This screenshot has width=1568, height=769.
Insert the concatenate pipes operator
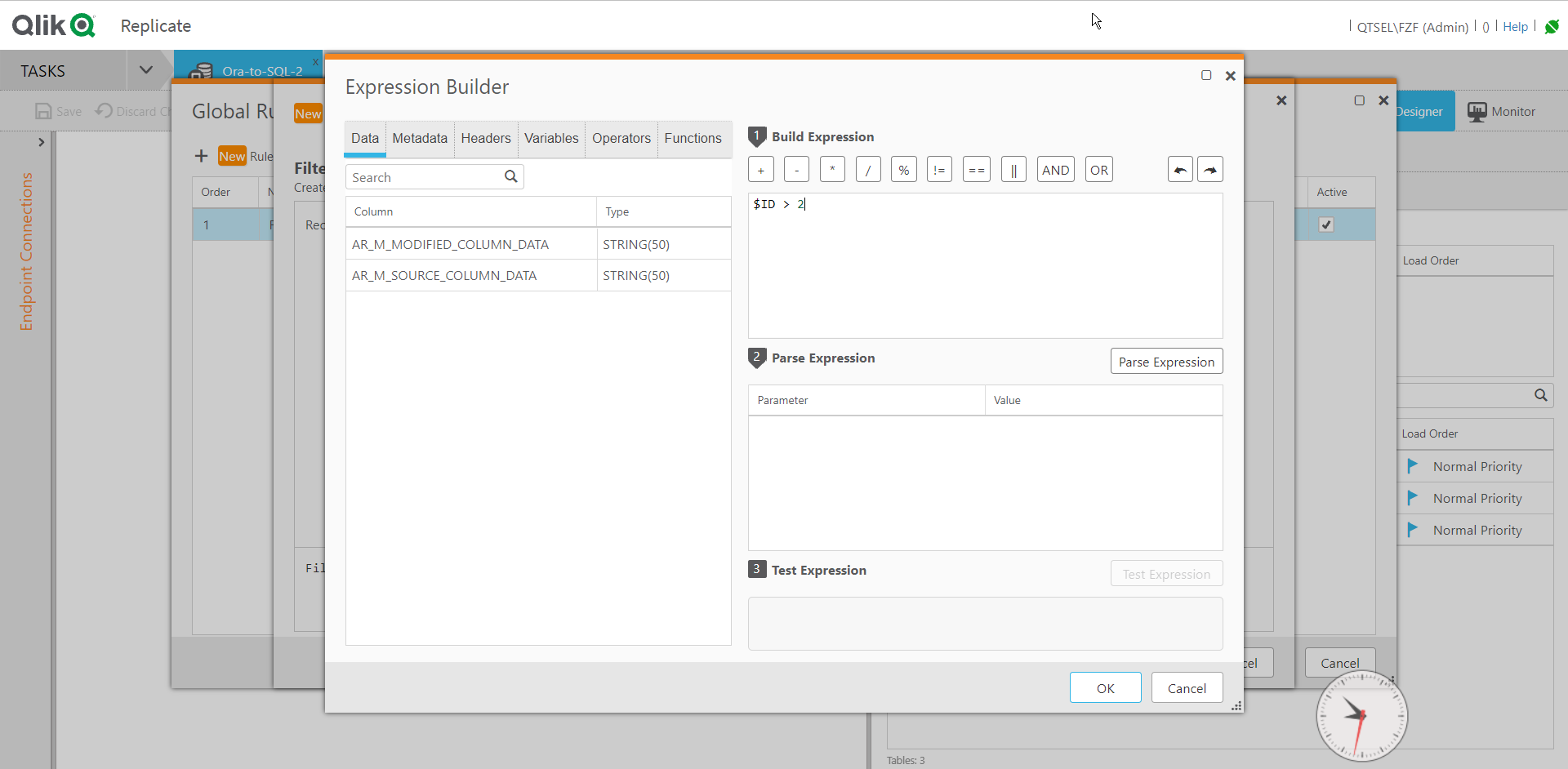1013,170
